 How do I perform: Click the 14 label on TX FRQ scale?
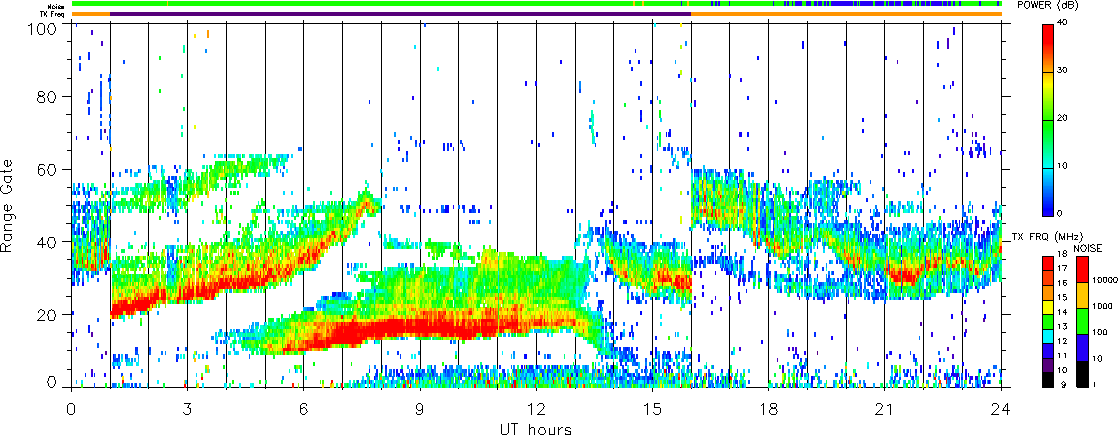click(1062, 312)
